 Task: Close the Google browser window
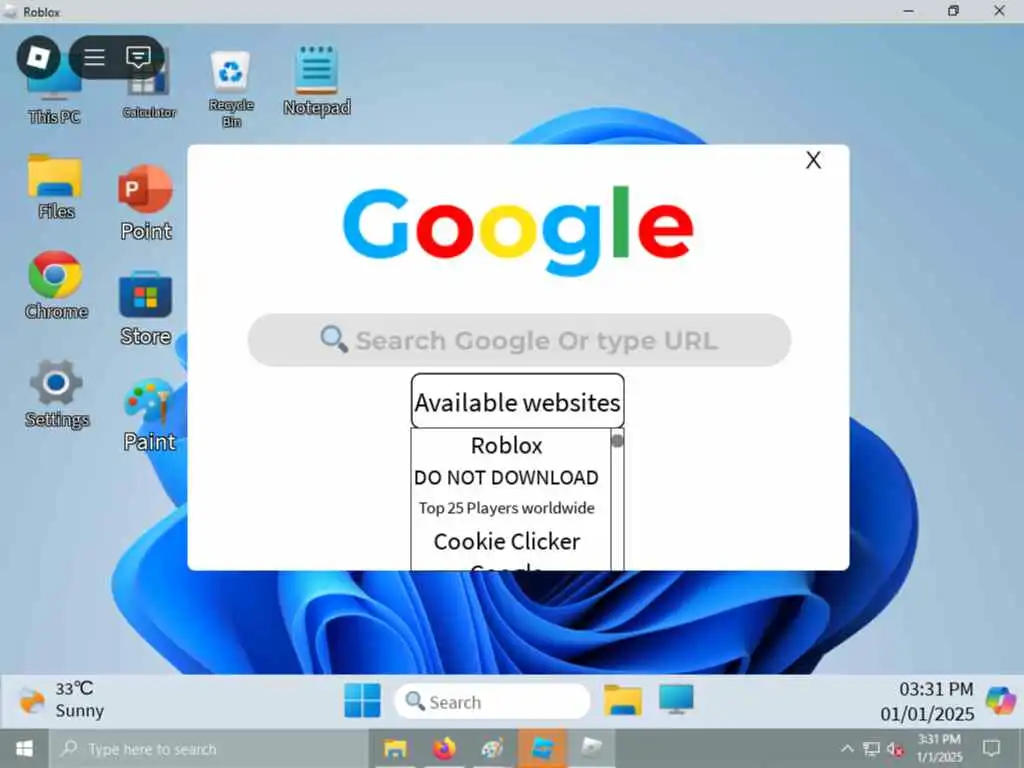point(813,160)
